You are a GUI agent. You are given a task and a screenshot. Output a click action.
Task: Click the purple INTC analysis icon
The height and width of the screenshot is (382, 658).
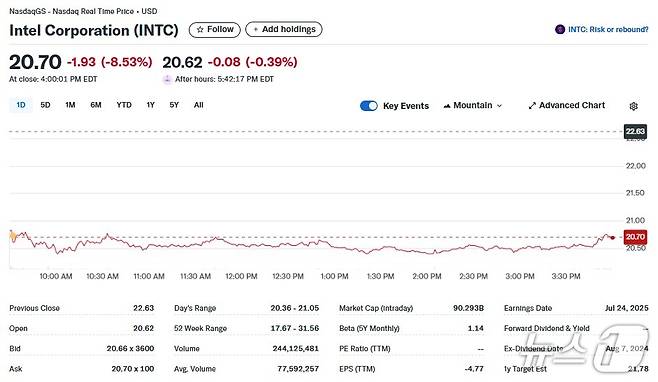coord(560,29)
